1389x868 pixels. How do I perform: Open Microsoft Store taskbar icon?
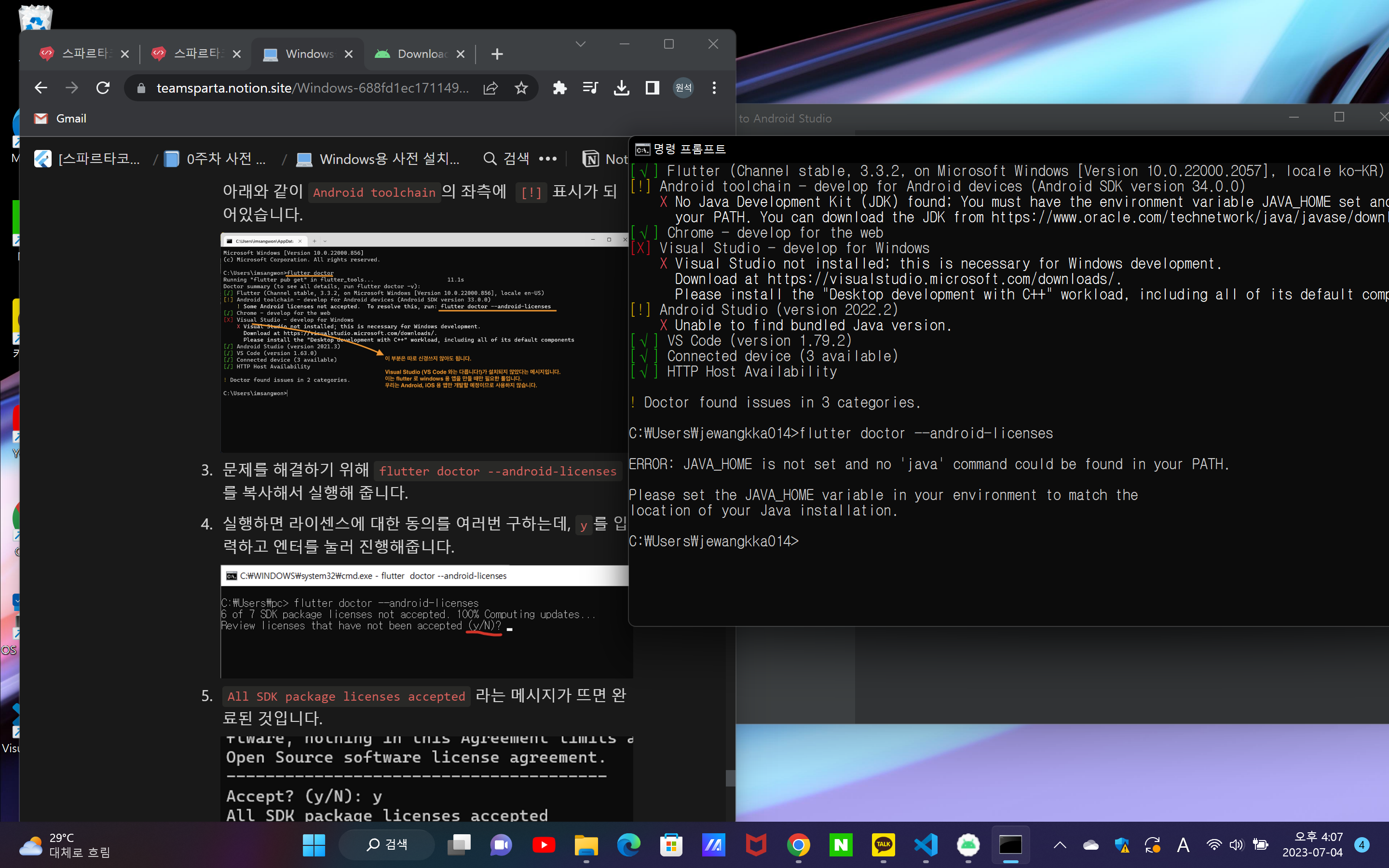tap(671, 845)
